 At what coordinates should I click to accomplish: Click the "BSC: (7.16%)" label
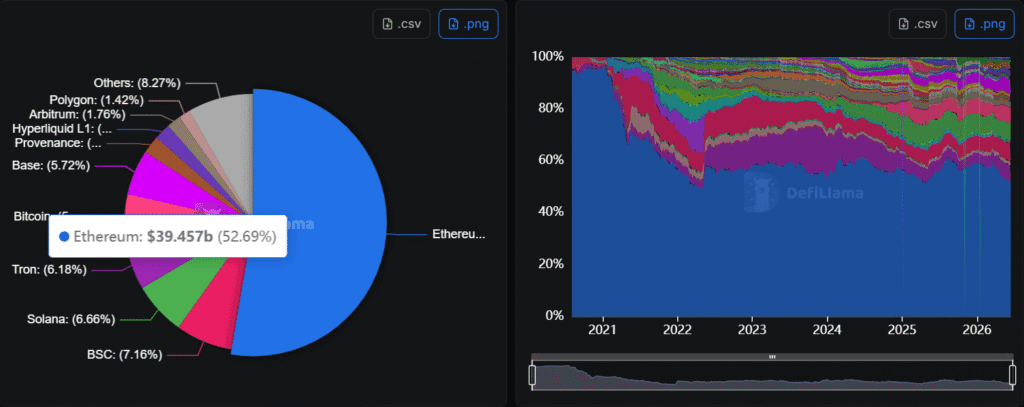[x=124, y=354]
